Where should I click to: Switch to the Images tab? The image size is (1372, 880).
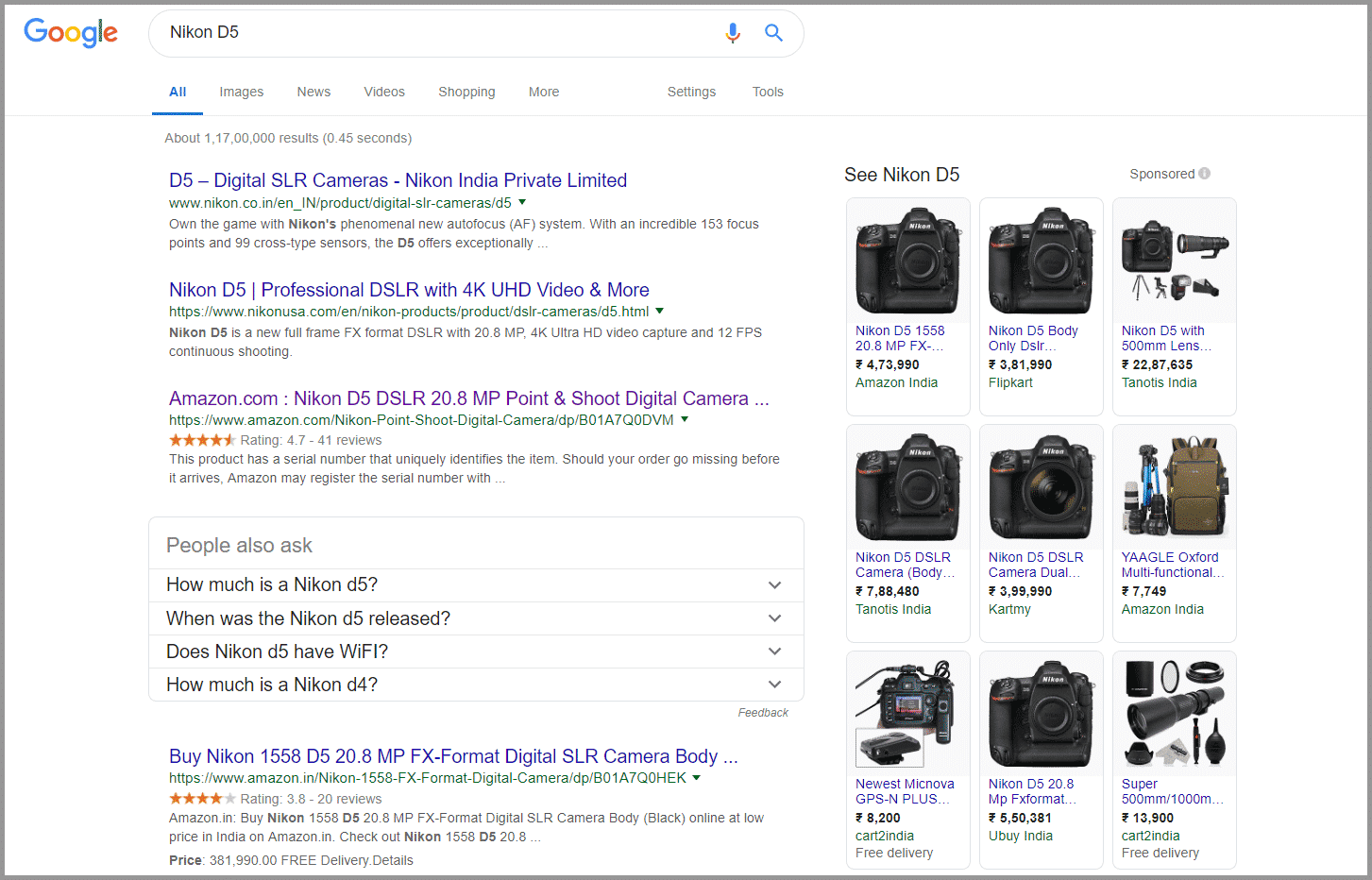(242, 92)
